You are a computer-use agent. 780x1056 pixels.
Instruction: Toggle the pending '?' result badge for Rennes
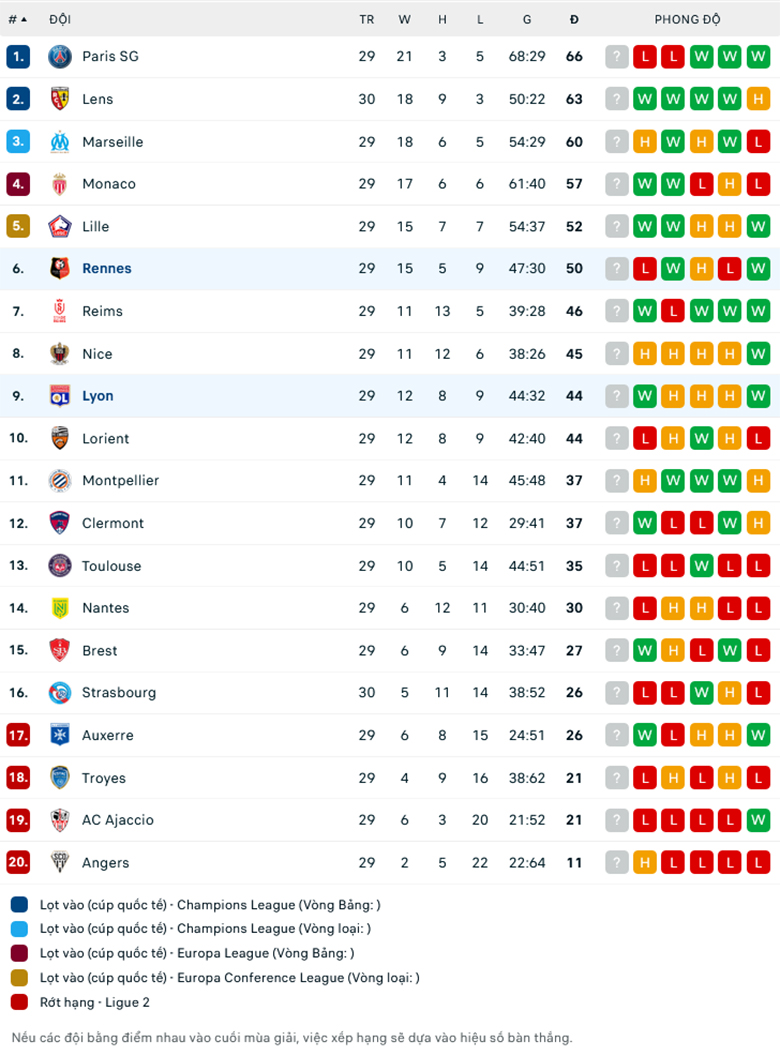click(616, 268)
